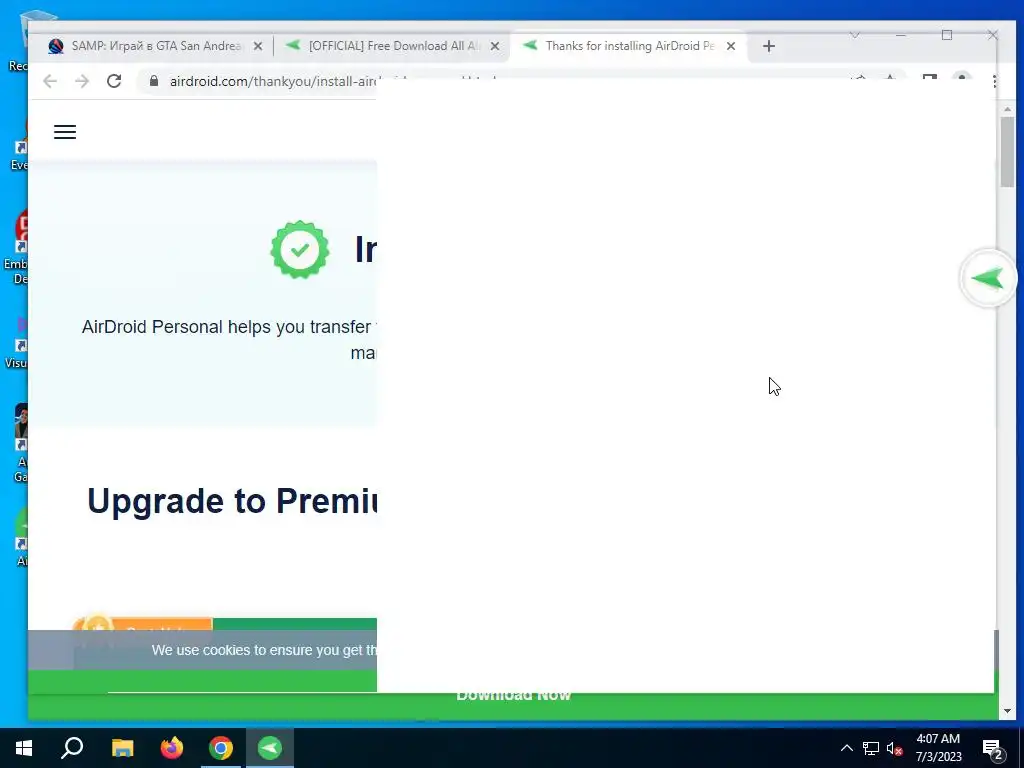The height and width of the screenshot is (768, 1024).
Task: Open the AirDroid app in the taskbar
Action: (270, 748)
